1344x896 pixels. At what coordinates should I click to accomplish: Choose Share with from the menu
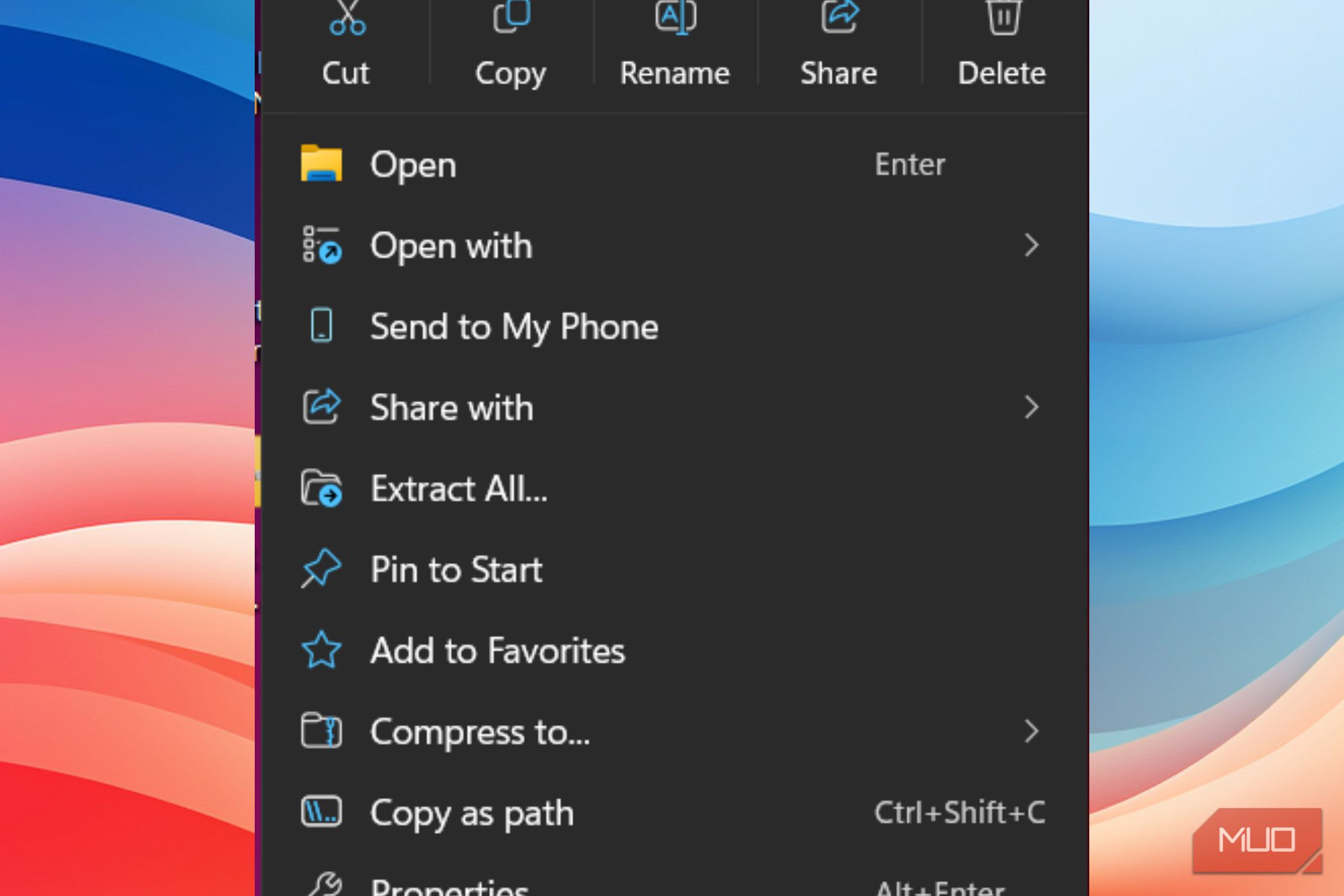pyautogui.click(x=675, y=408)
